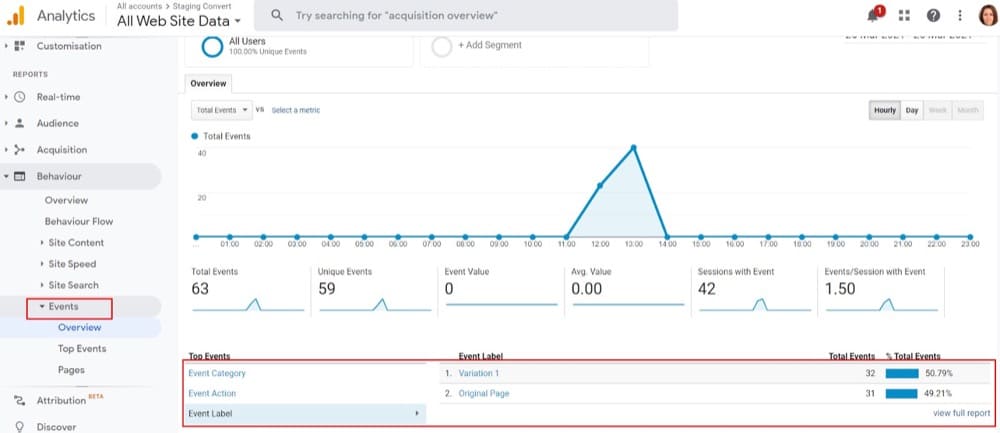This screenshot has height=433, width=1000.
Task: Click the view full report link
Action: pos(960,412)
